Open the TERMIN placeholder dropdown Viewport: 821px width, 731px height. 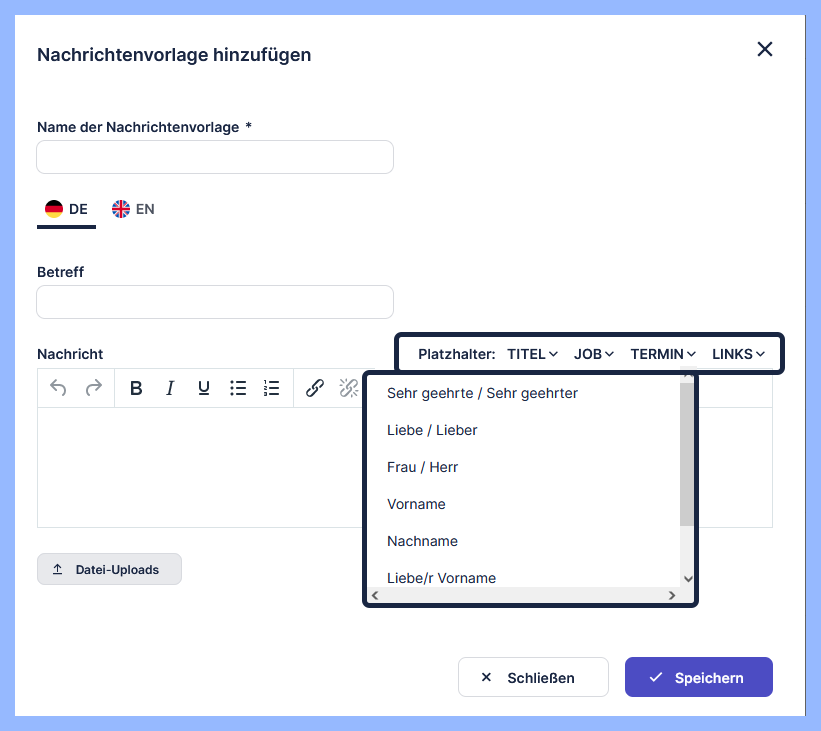coord(662,353)
